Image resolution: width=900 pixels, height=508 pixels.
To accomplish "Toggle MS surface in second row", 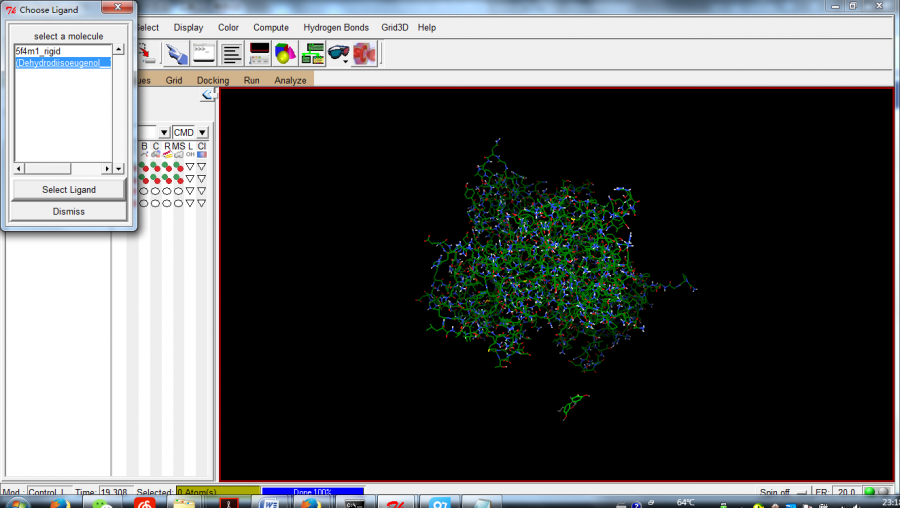I will click(x=179, y=179).
